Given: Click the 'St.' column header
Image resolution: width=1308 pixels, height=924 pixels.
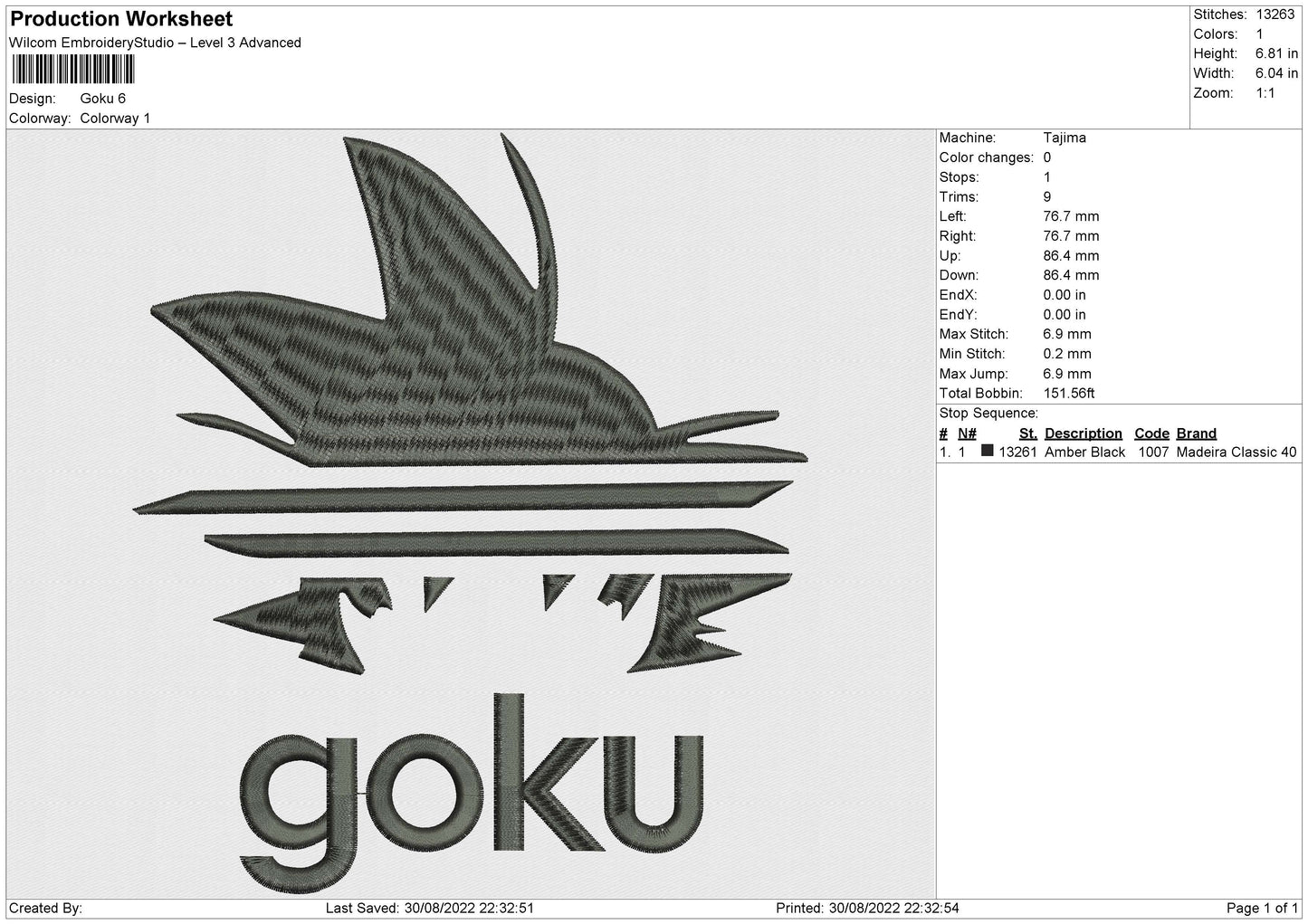Looking at the screenshot, I should (x=1027, y=433).
